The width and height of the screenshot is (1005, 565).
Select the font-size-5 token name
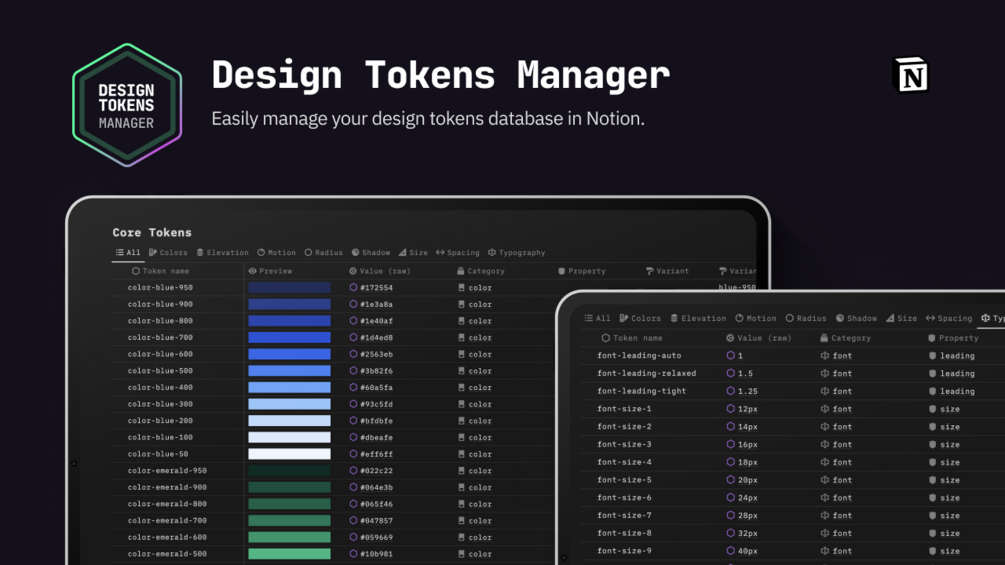coord(624,480)
